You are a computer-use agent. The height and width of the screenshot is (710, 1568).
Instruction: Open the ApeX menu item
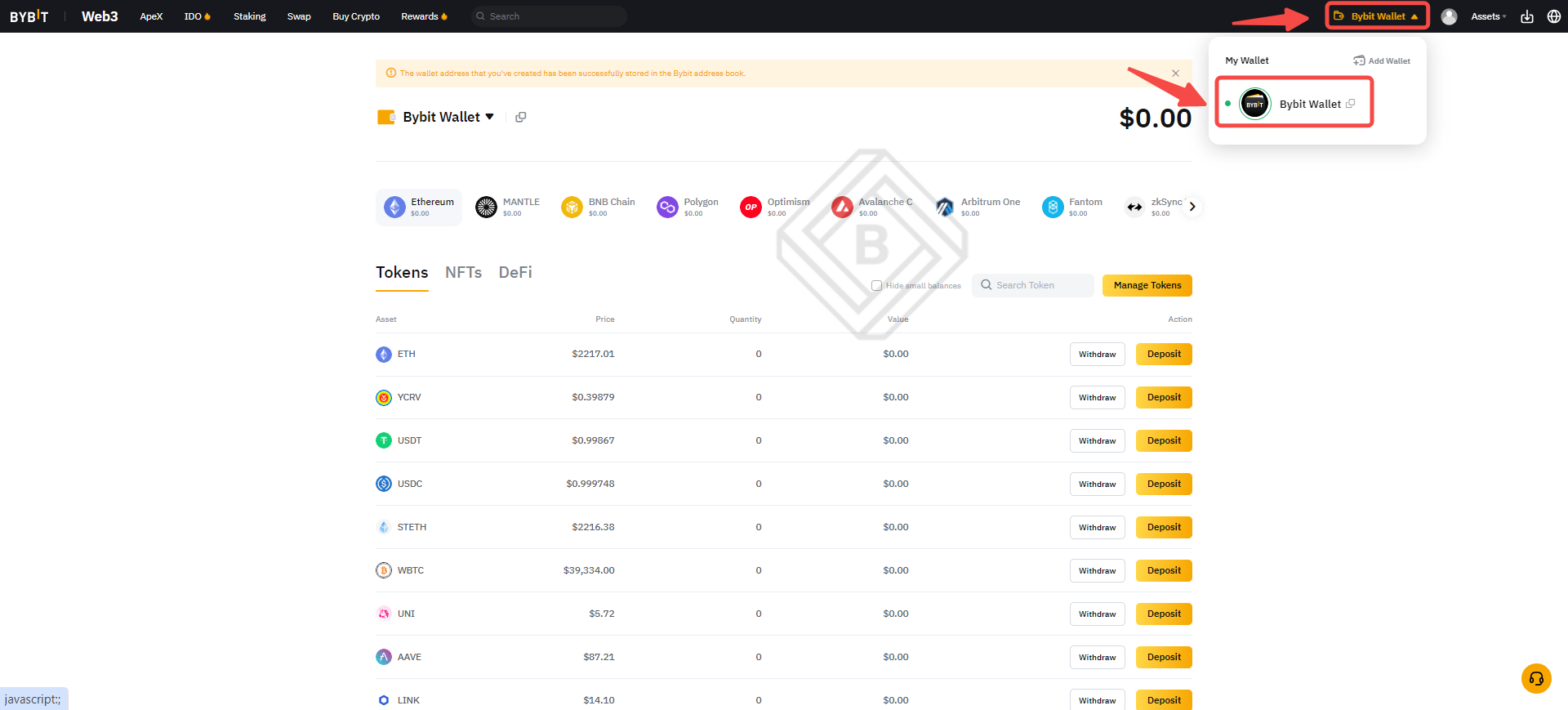click(x=151, y=16)
